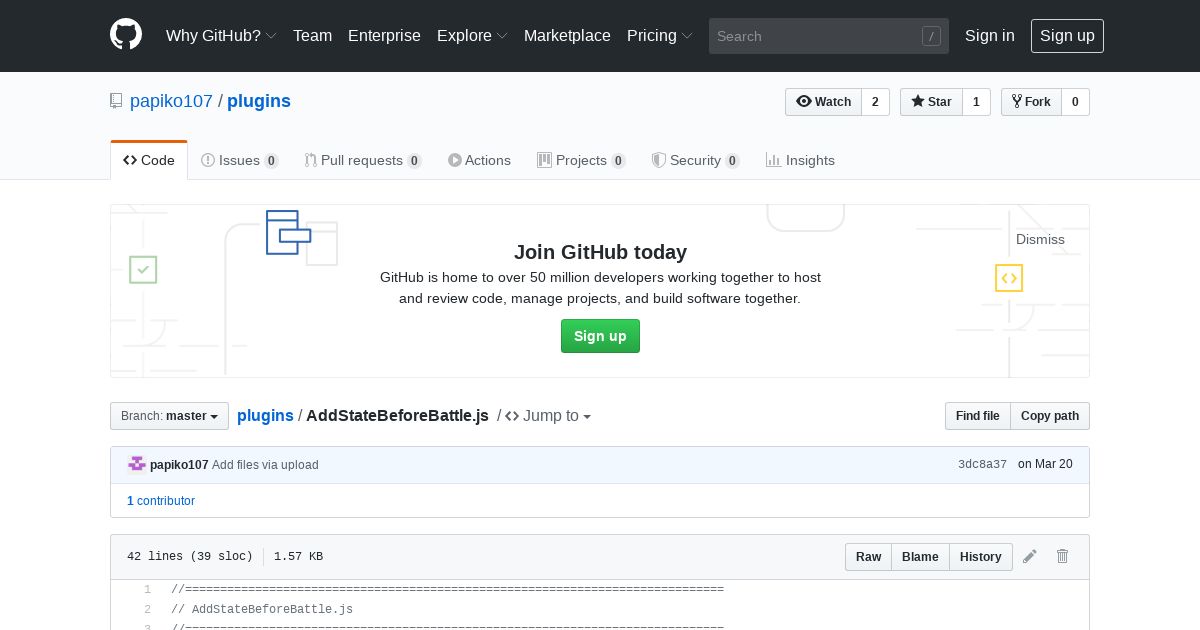Screen dimensions: 1200x630
Task: Click papiko107's avatar icon in commit row
Action: [x=137, y=464]
